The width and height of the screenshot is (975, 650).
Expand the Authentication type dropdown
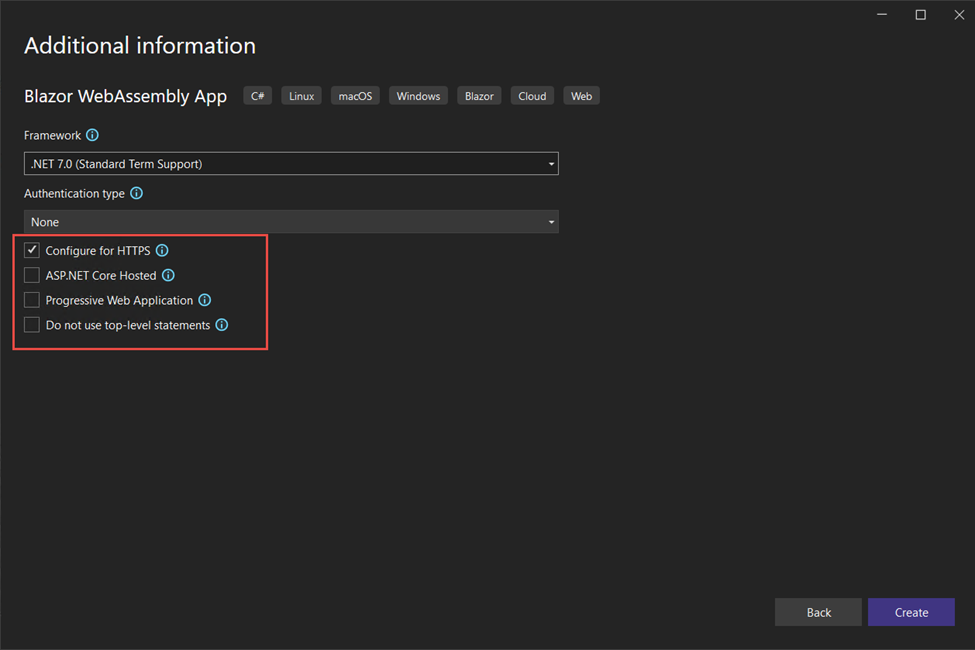point(290,222)
